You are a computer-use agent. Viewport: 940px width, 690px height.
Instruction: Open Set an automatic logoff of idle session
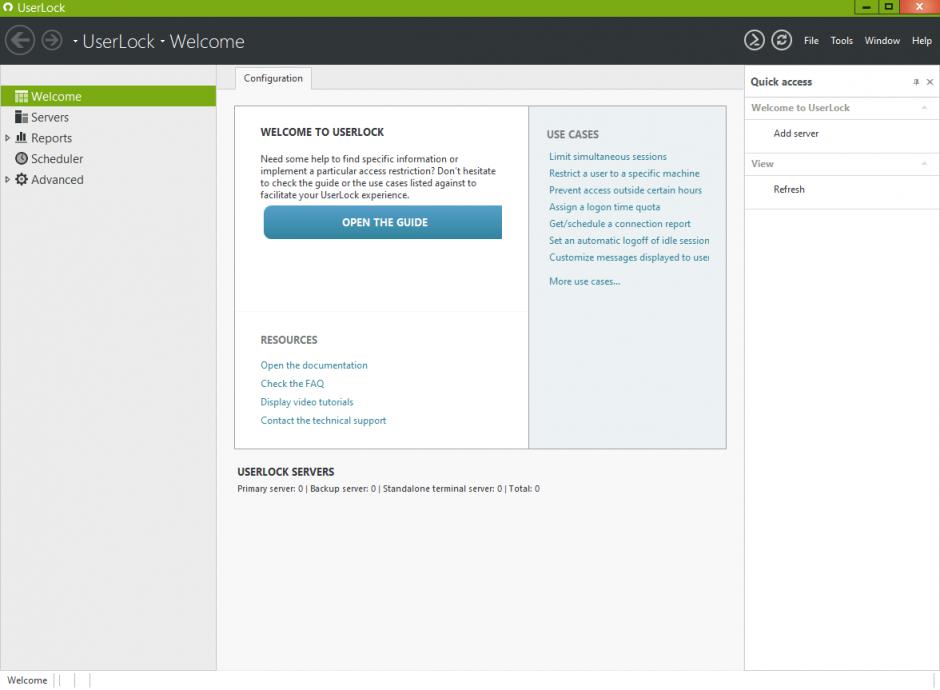629,240
